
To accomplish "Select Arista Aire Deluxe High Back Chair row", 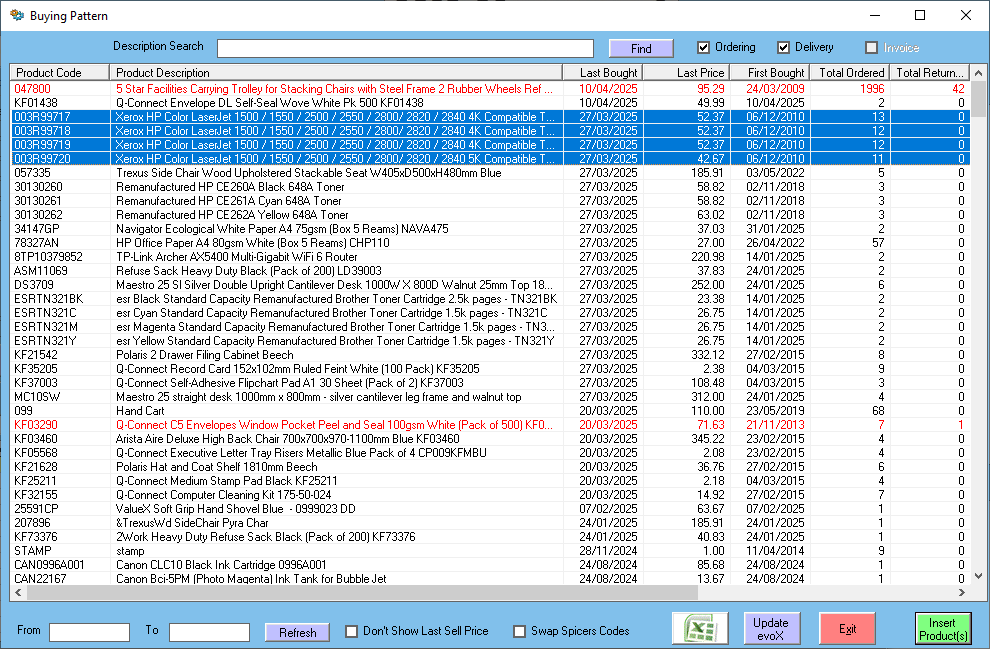I will click(490, 439).
